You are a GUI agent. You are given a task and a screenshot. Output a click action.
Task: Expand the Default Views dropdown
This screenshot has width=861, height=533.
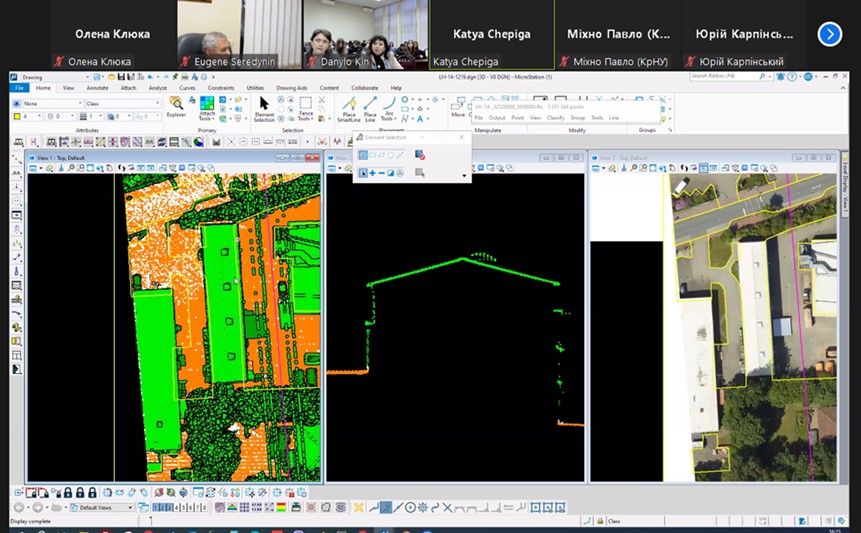[x=102, y=508]
